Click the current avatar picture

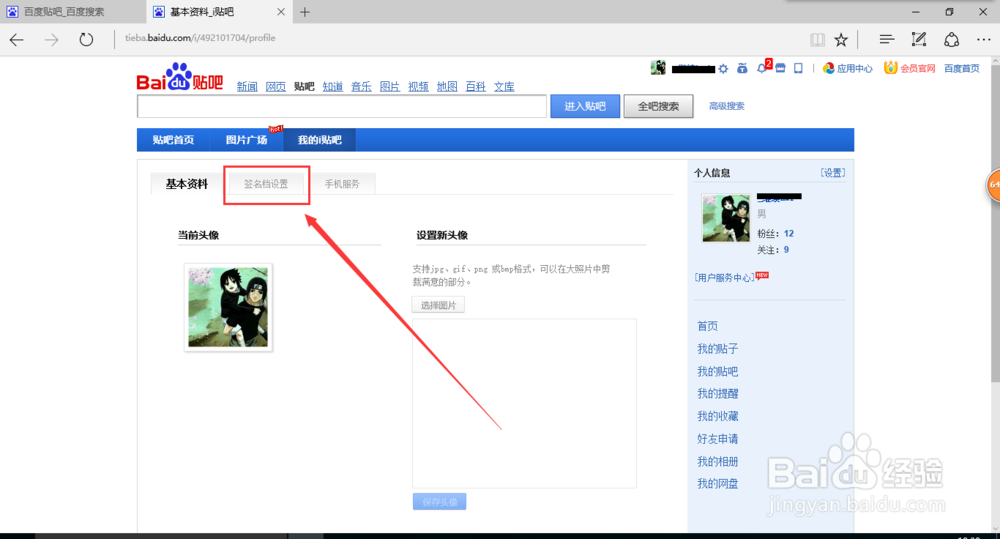click(x=228, y=307)
